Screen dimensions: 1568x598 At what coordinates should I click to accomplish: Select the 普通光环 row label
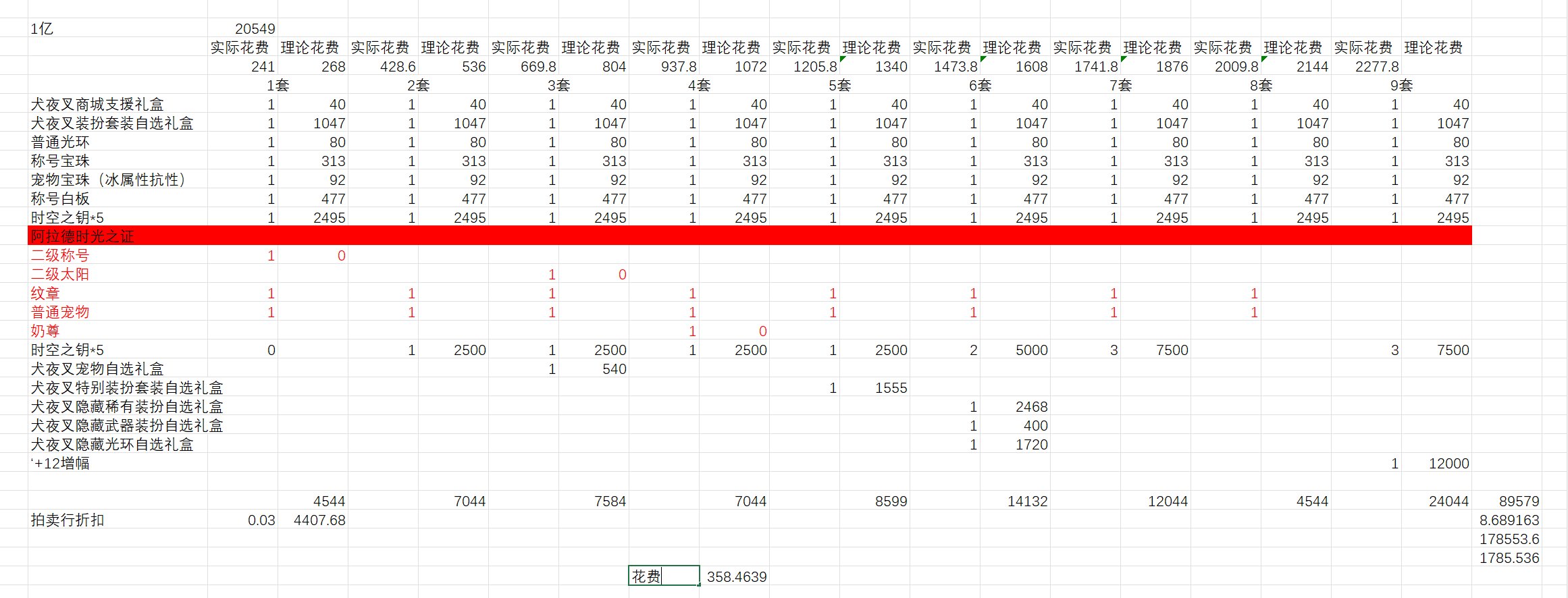(117, 142)
